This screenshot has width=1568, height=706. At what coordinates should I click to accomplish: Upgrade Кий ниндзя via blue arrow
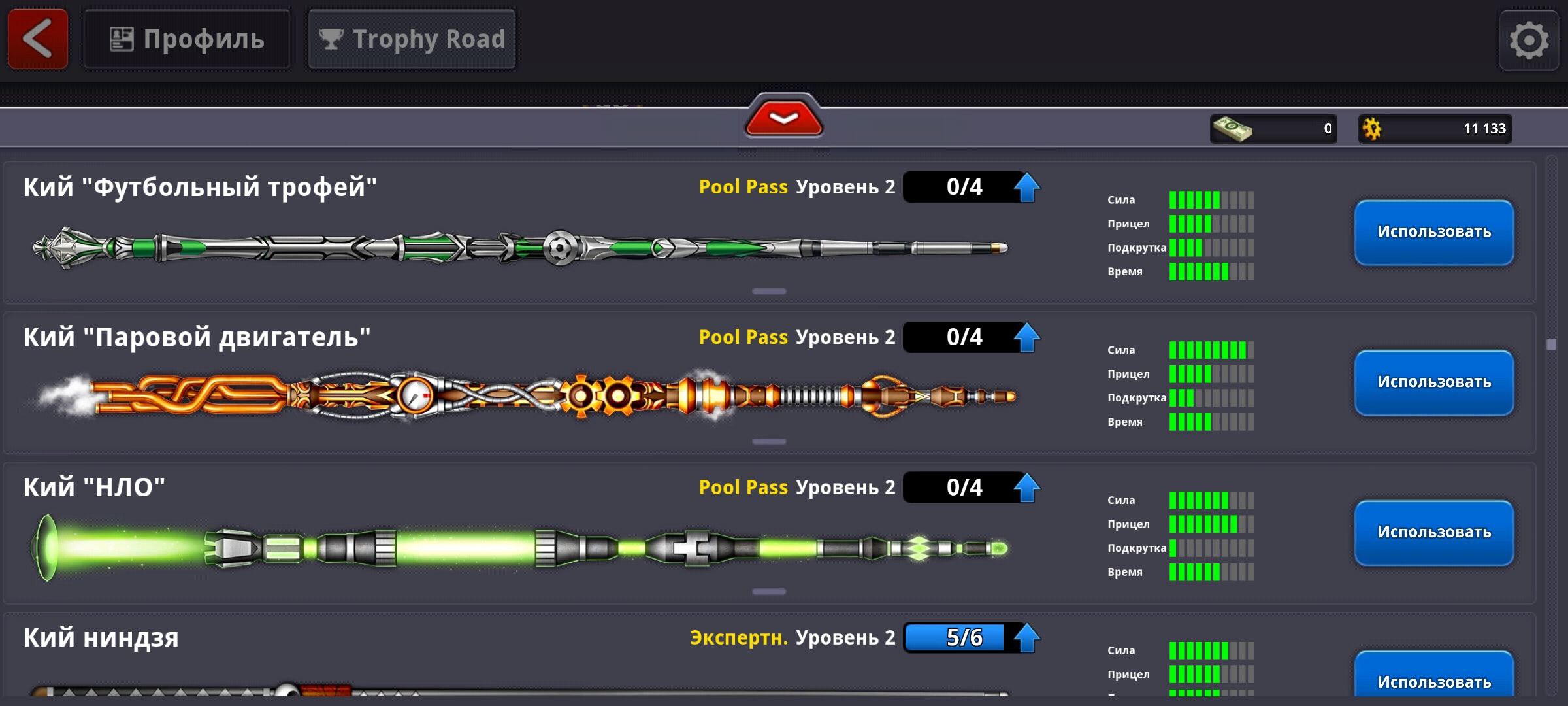click(1026, 638)
